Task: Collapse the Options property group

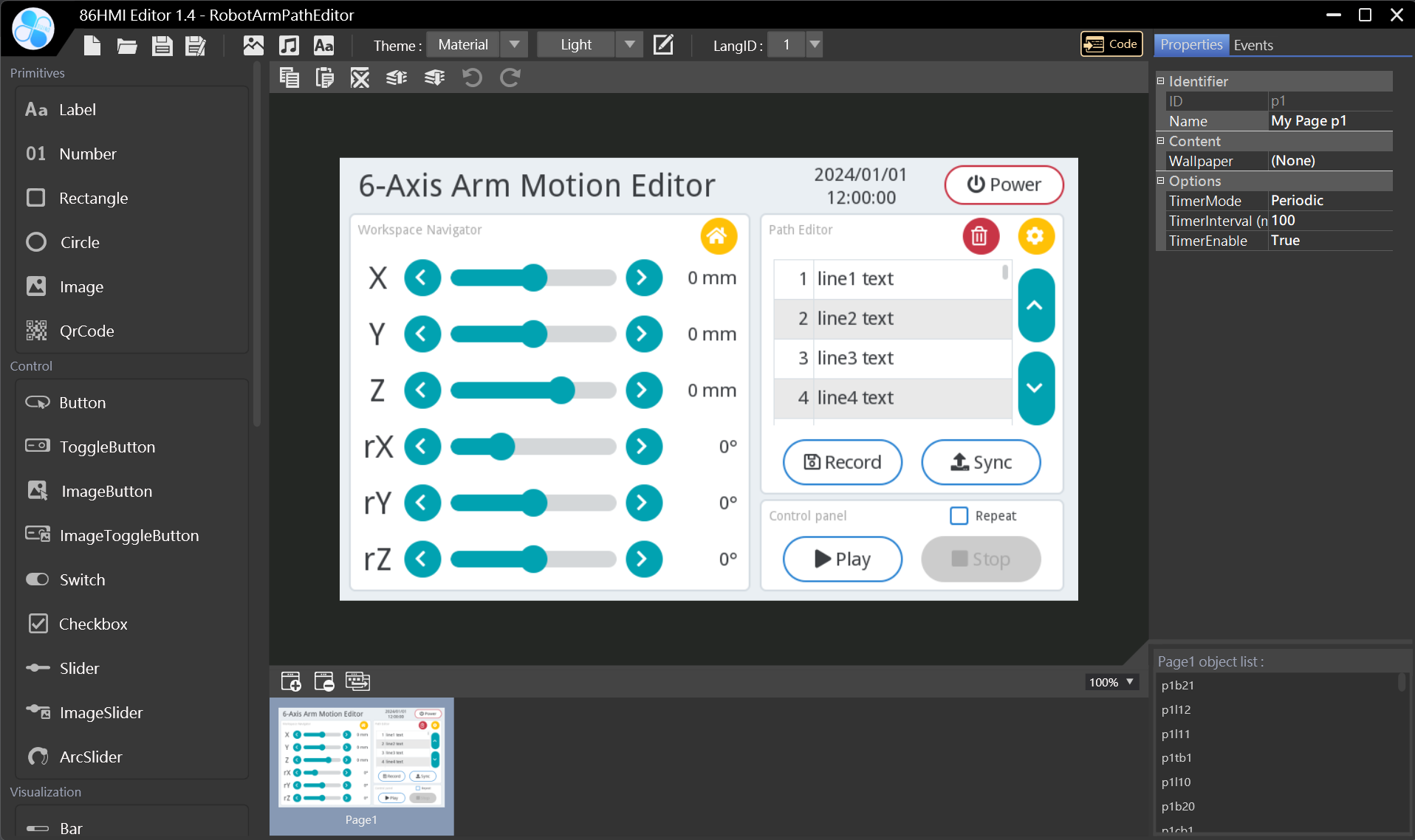Action: point(1160,181)
